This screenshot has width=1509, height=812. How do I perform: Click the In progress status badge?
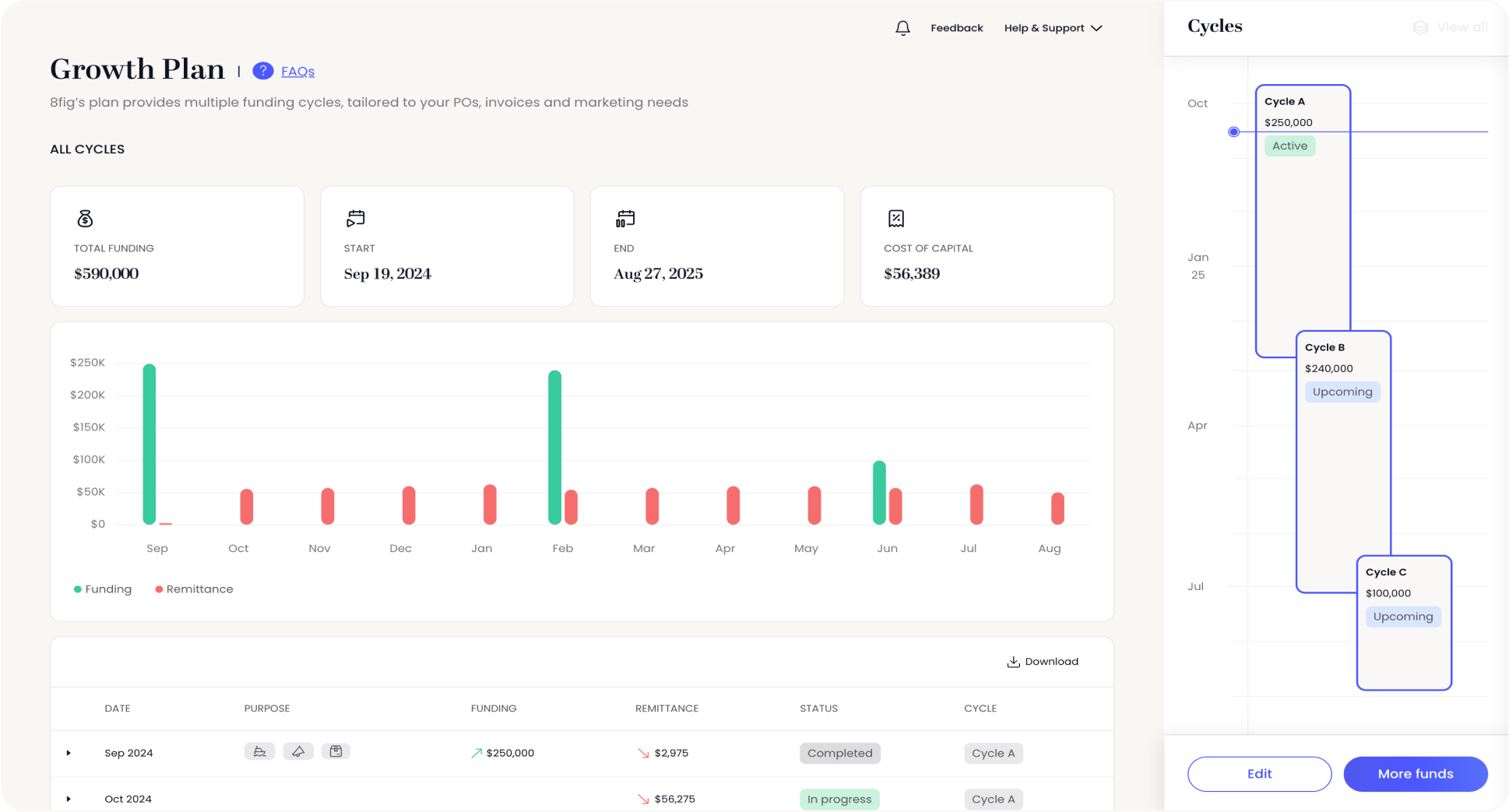point(839,799)
